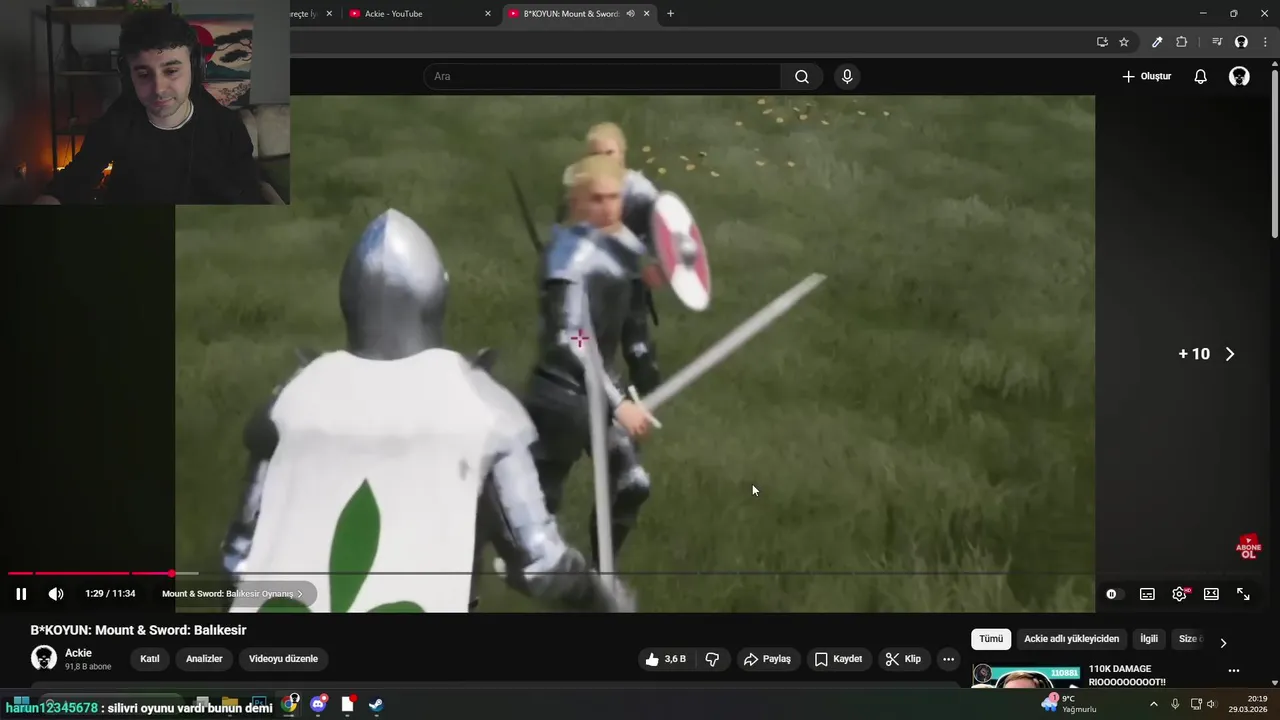
Task: Open the system volume tray icon
Action: coord(1211,704)
